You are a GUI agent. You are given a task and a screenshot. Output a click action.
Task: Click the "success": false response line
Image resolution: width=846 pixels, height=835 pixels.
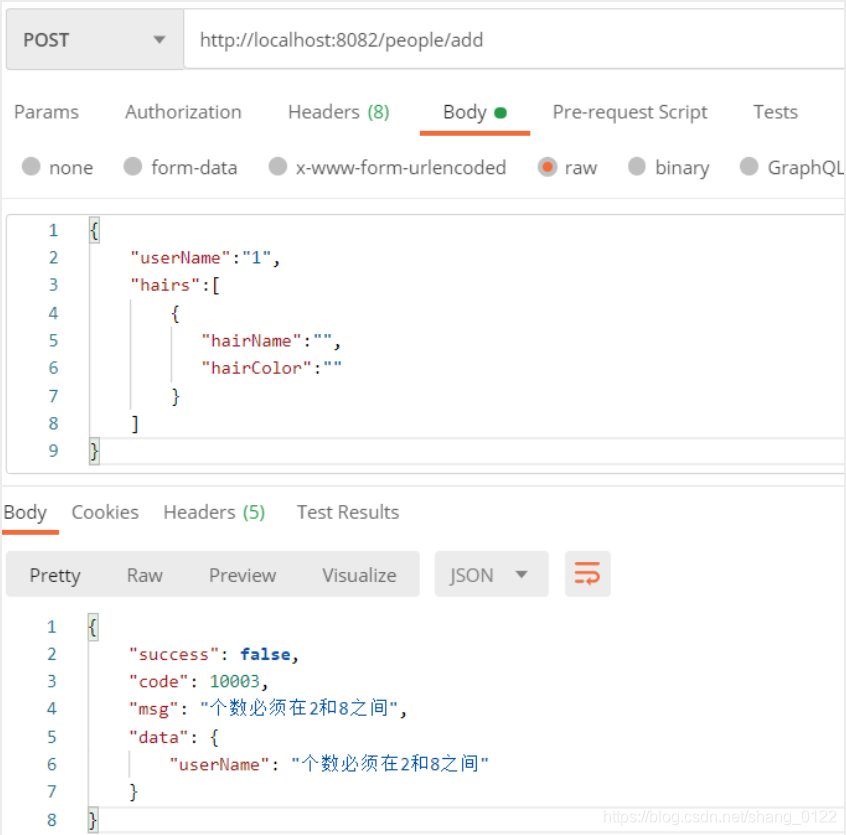pos(214,654)
